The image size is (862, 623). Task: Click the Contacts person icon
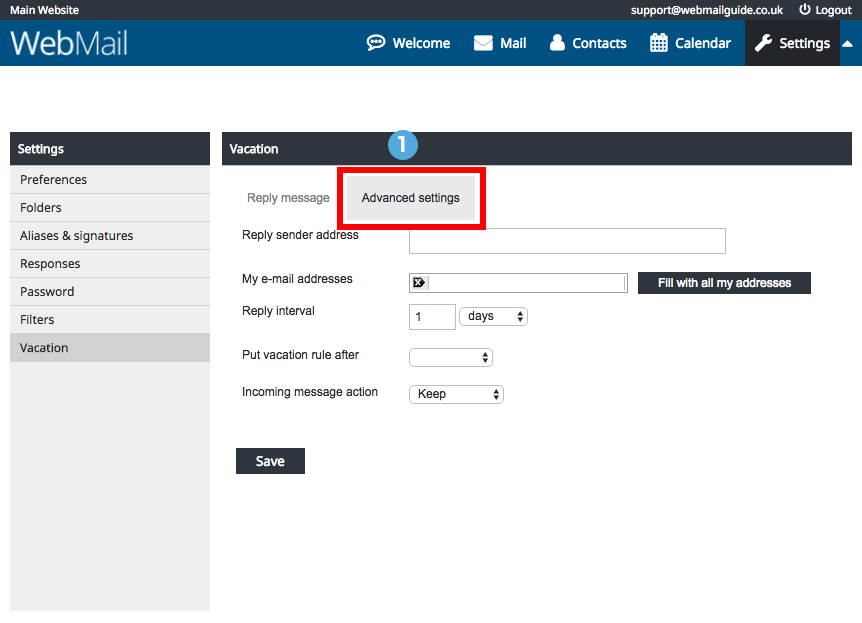click(557, 42)
